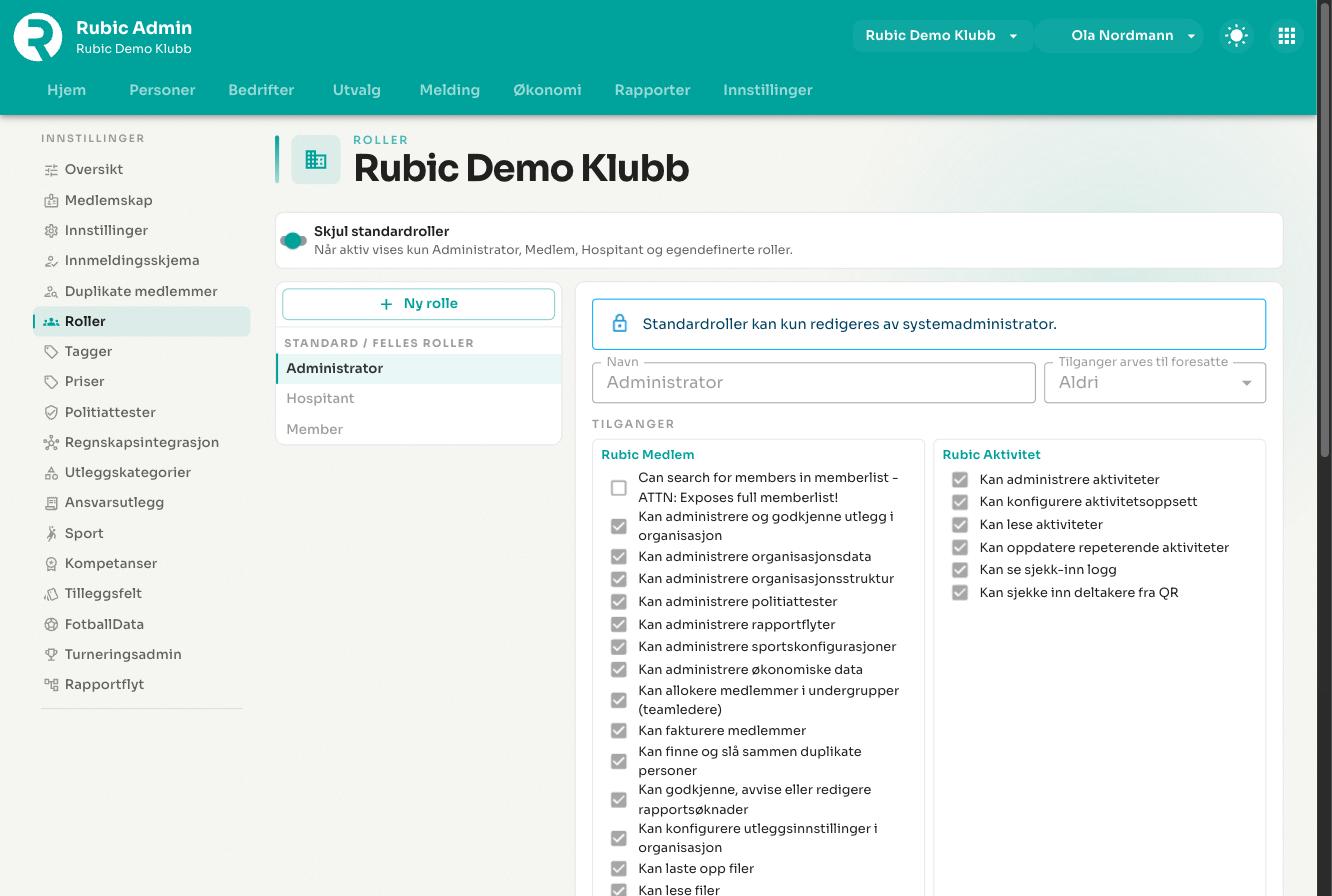Click the Rapportflyt flow icon
The width and height of the screenshot is (1332, 896).
(x=51, y=685)
